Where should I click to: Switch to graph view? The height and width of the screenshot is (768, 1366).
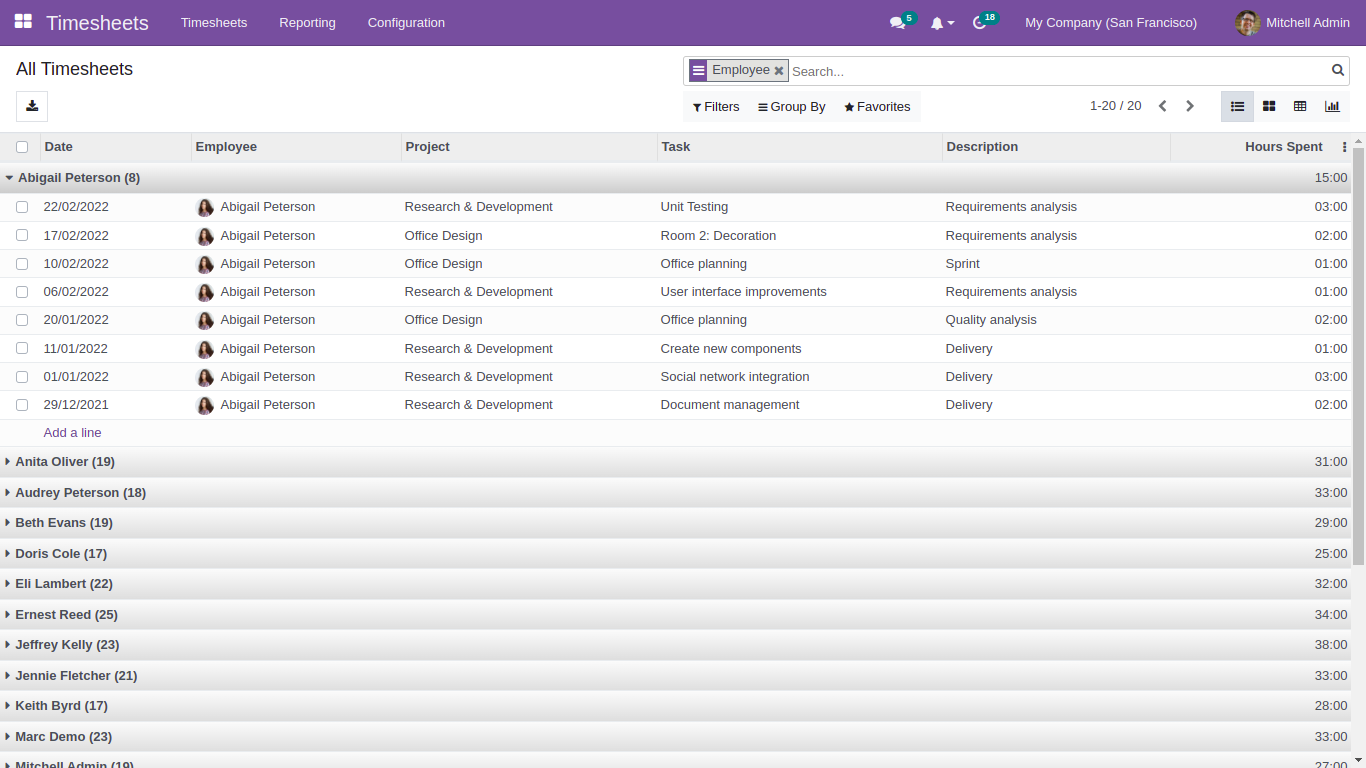(1332, 106)
